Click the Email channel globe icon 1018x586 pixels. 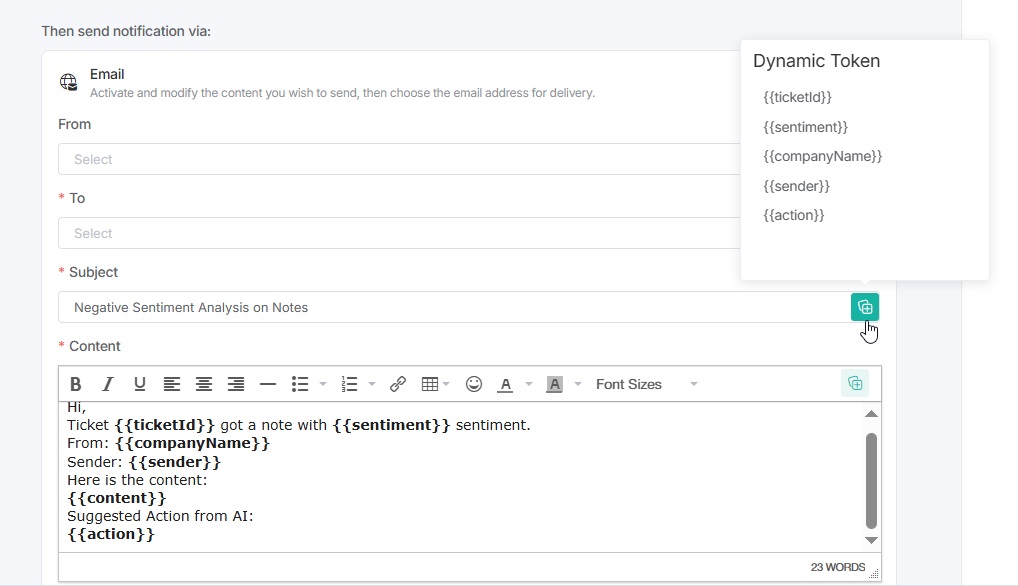point(68,82)
